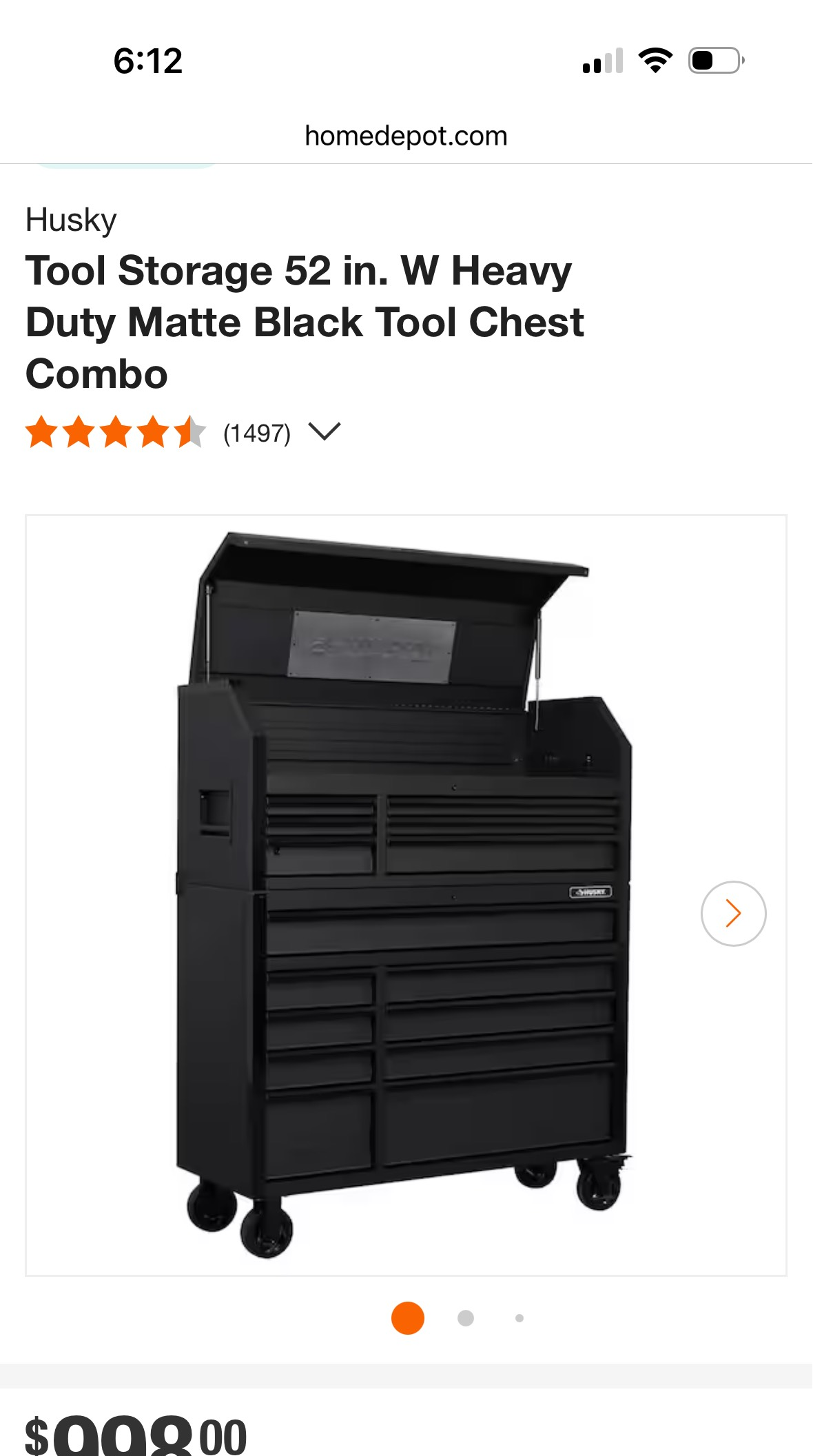Select the second gray carousel dot
Viewport: 813px width, 1456px height.
pyautogui.click(x=466, y=1317)
